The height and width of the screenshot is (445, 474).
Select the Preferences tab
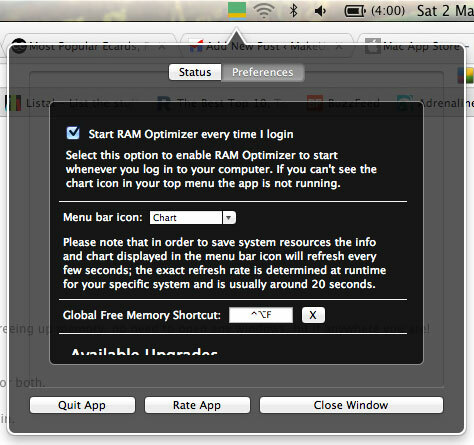click(x=263, y=72)
